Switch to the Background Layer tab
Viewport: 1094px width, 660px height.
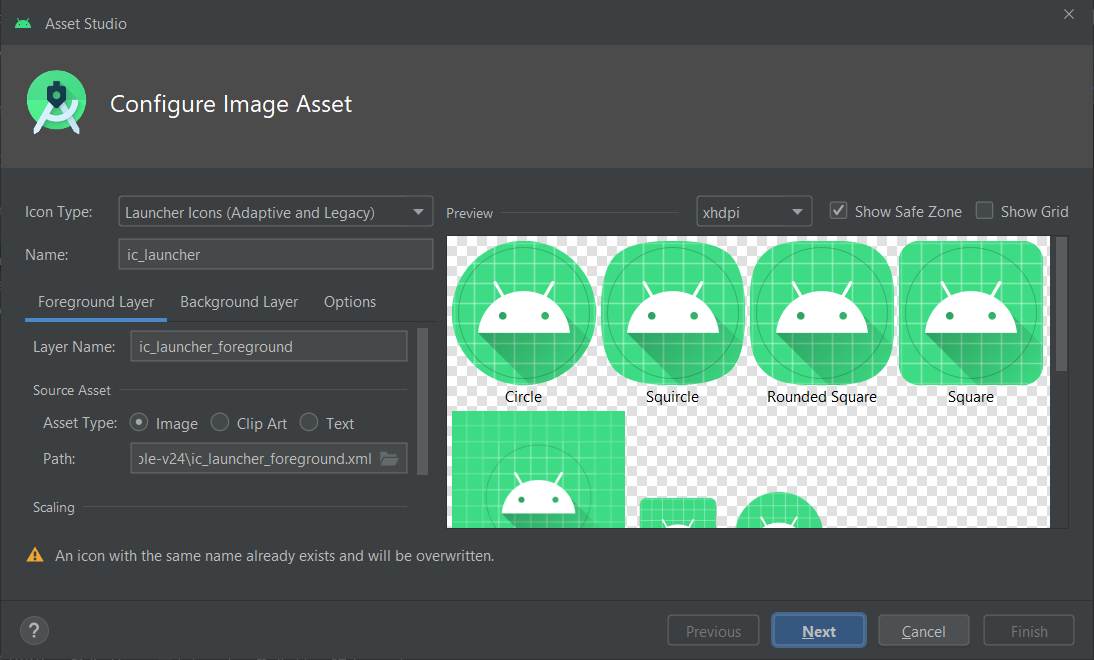point(239,302)
